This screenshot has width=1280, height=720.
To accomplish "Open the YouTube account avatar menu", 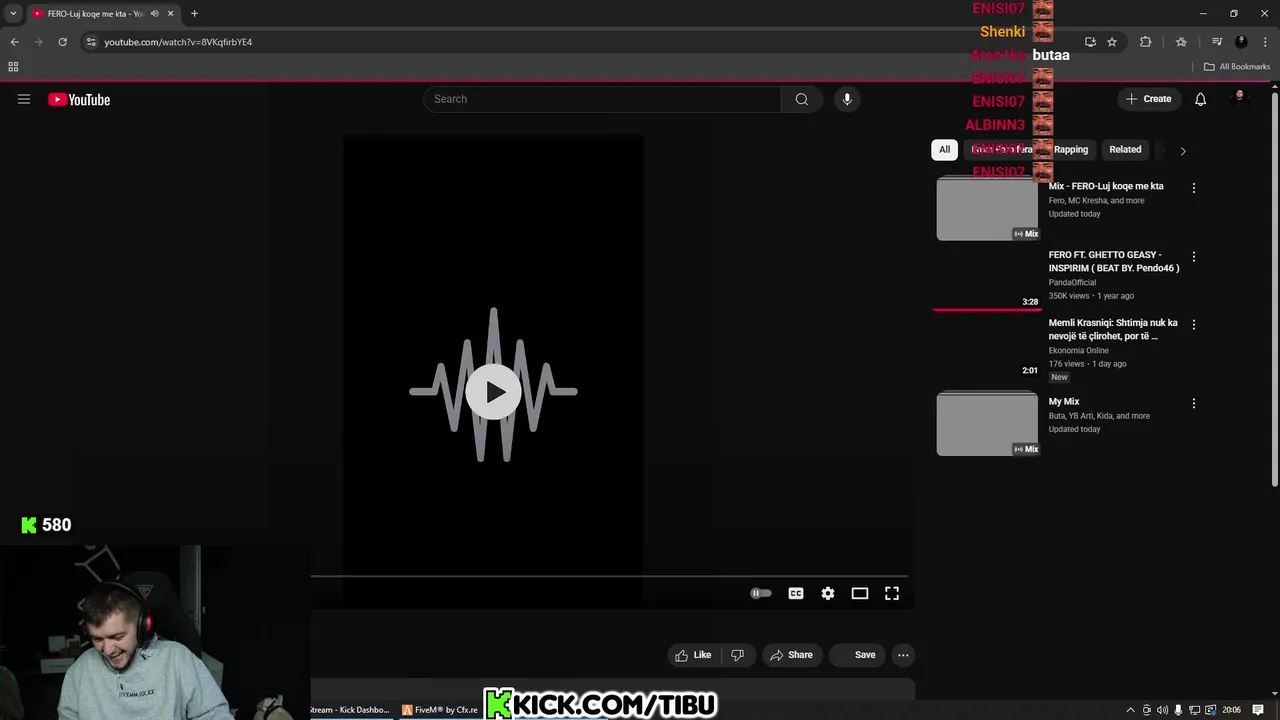I will [1240, 97].
